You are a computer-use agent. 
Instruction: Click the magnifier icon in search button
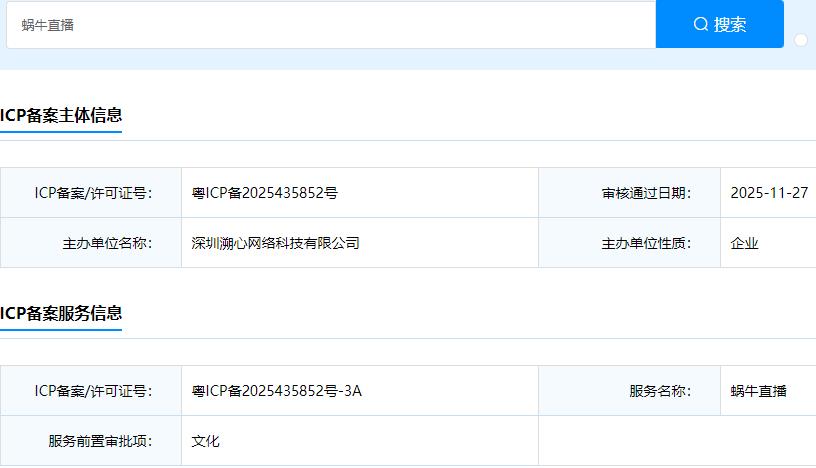(700, 25)
